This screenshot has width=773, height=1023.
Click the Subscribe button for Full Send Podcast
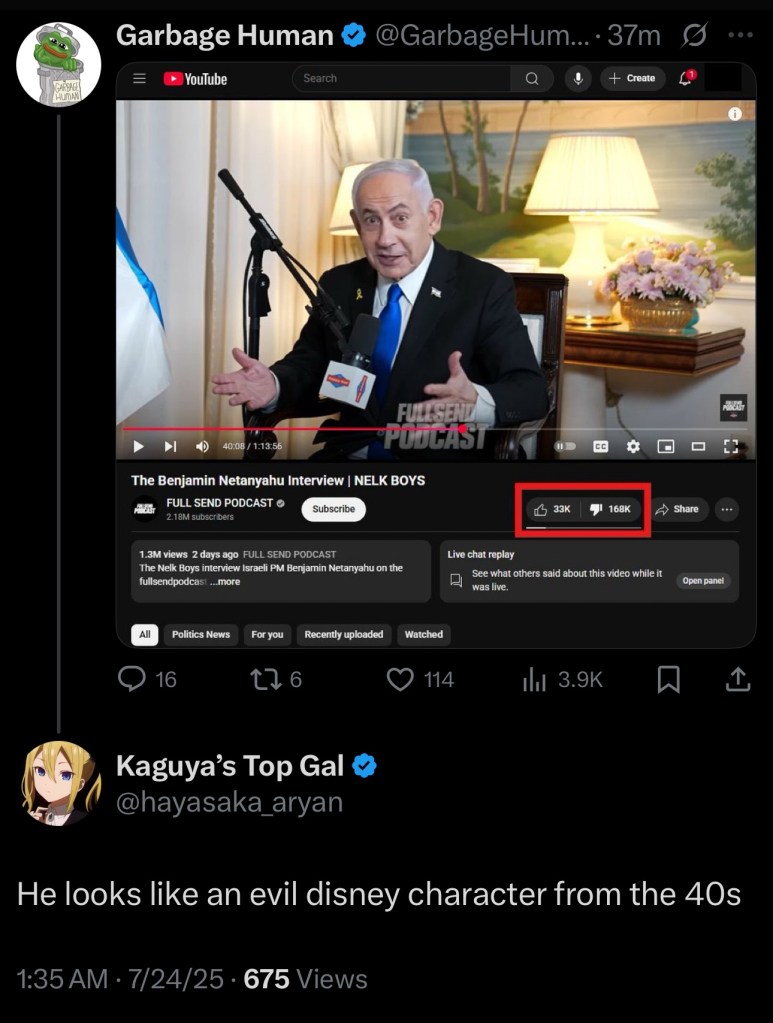(333, 509)
